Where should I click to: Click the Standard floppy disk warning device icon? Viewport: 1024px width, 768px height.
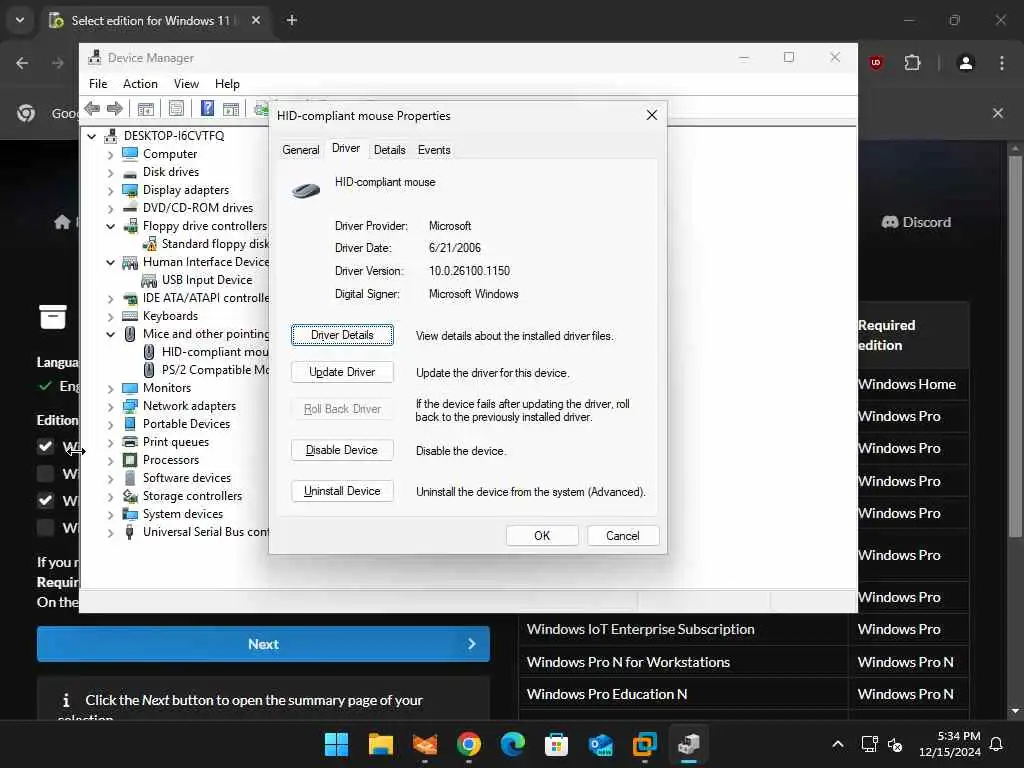point(150,244)
